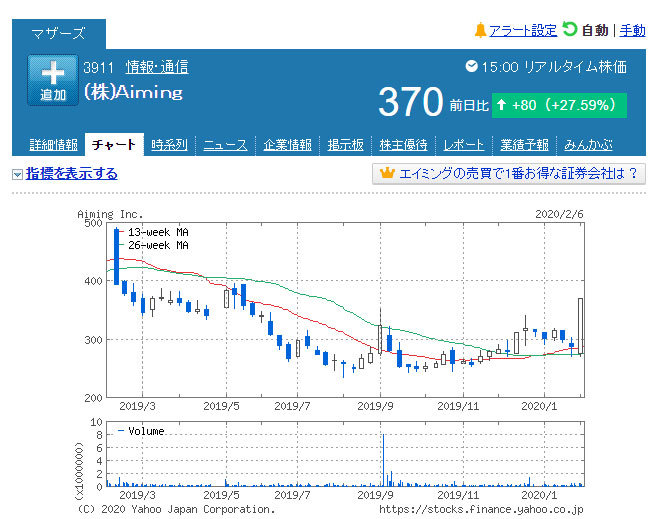
Task: Click the orange alert bell icon
Action: pos(480,30)
